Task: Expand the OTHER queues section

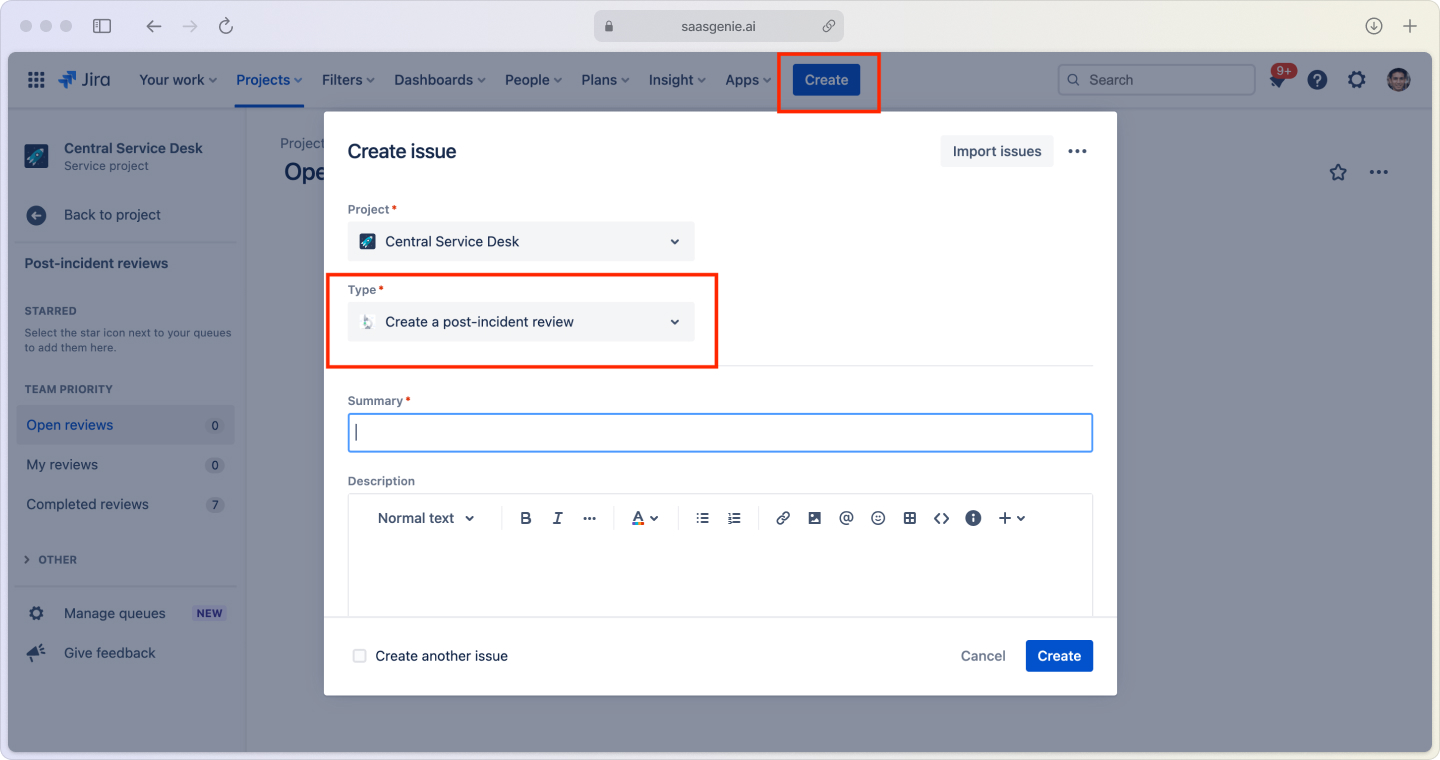Action: point(50,560)
